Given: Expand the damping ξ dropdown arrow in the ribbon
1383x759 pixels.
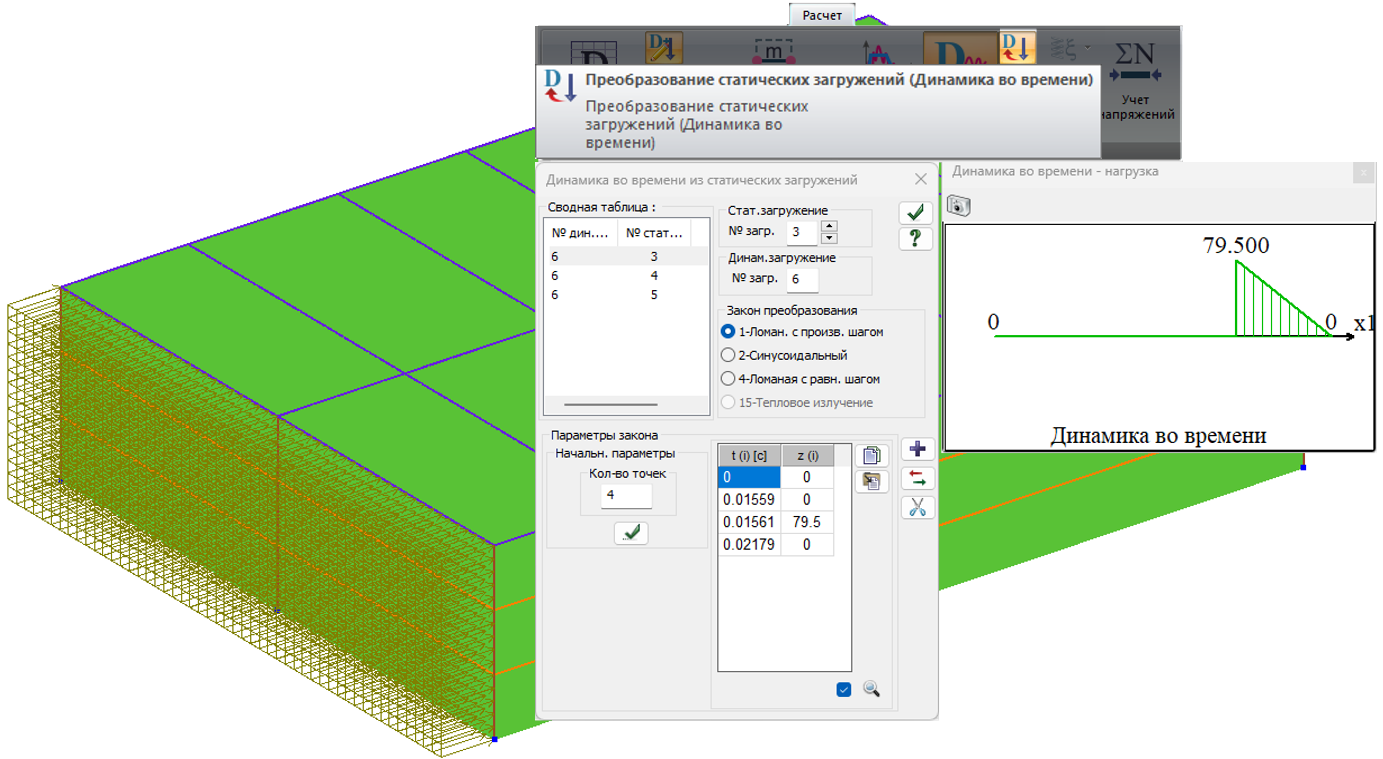Looking at the screenshot, I should click(1089, 46).
